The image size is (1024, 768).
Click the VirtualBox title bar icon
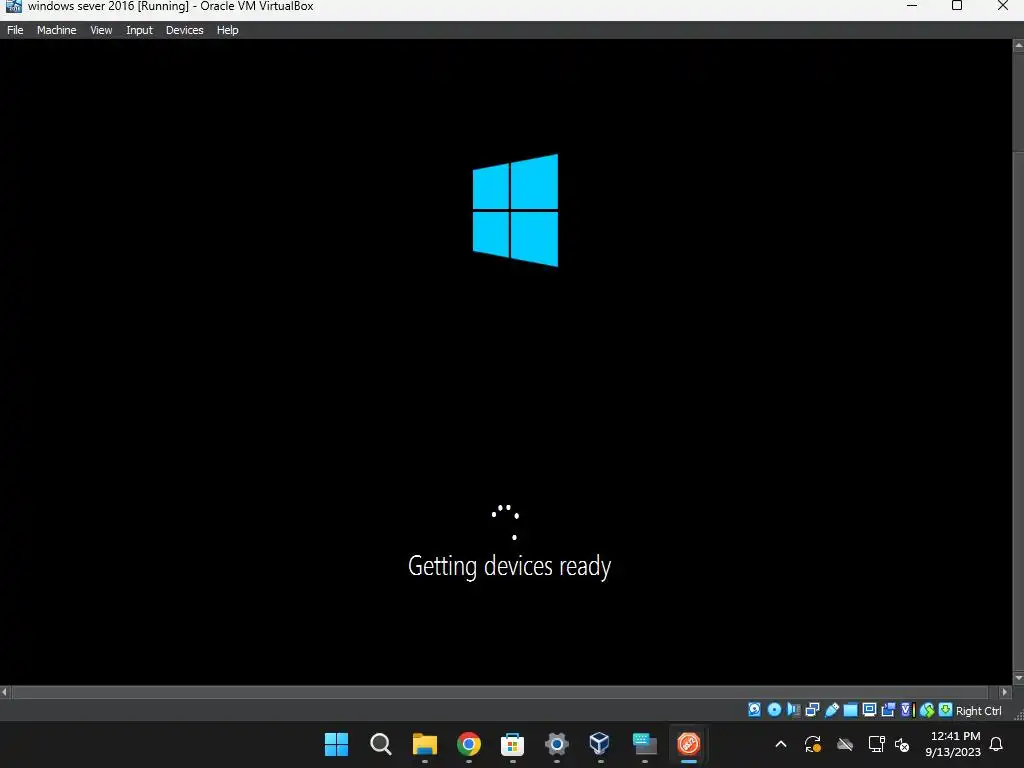(x=13, y=6)
